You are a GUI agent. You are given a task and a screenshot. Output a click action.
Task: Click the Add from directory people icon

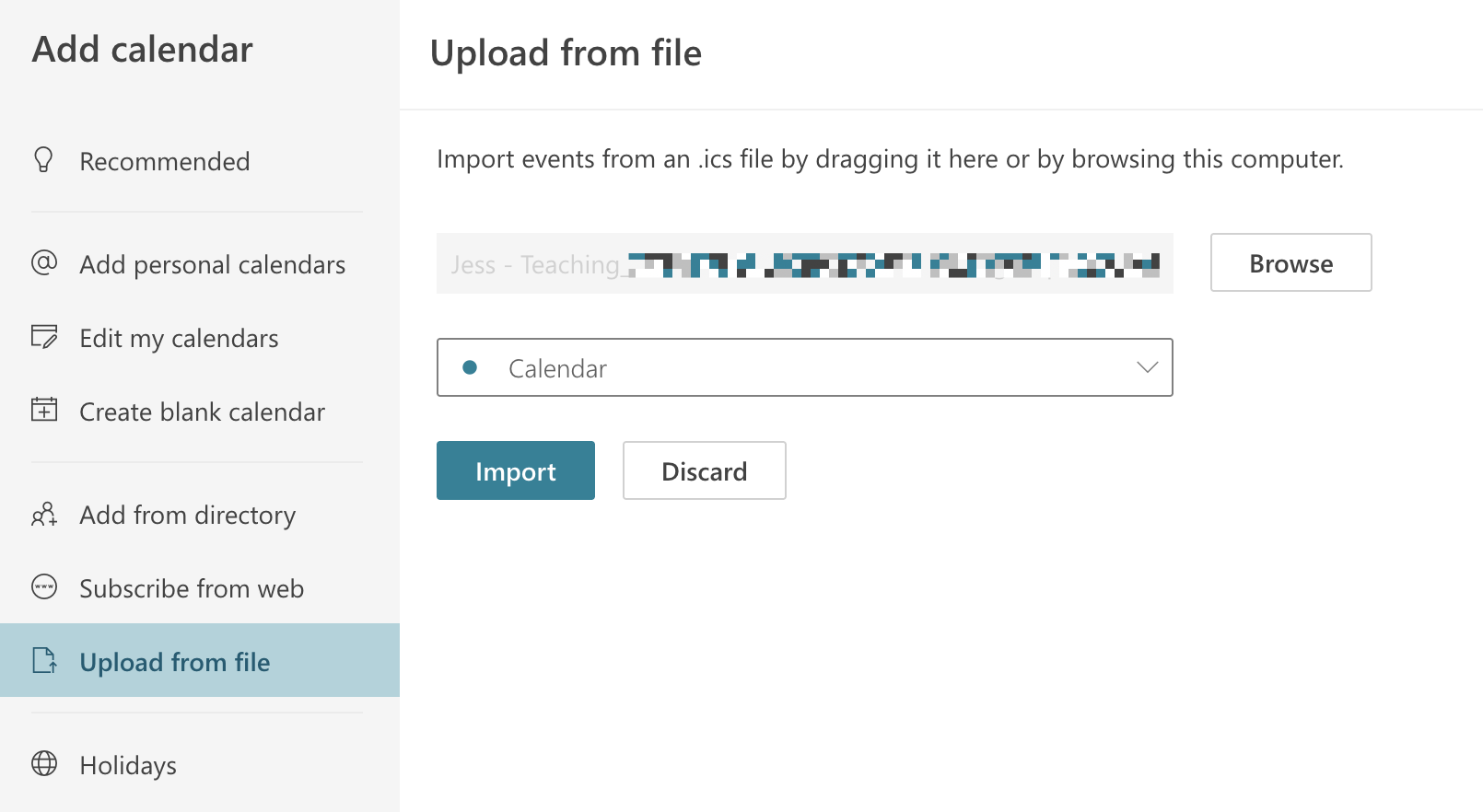42,516
